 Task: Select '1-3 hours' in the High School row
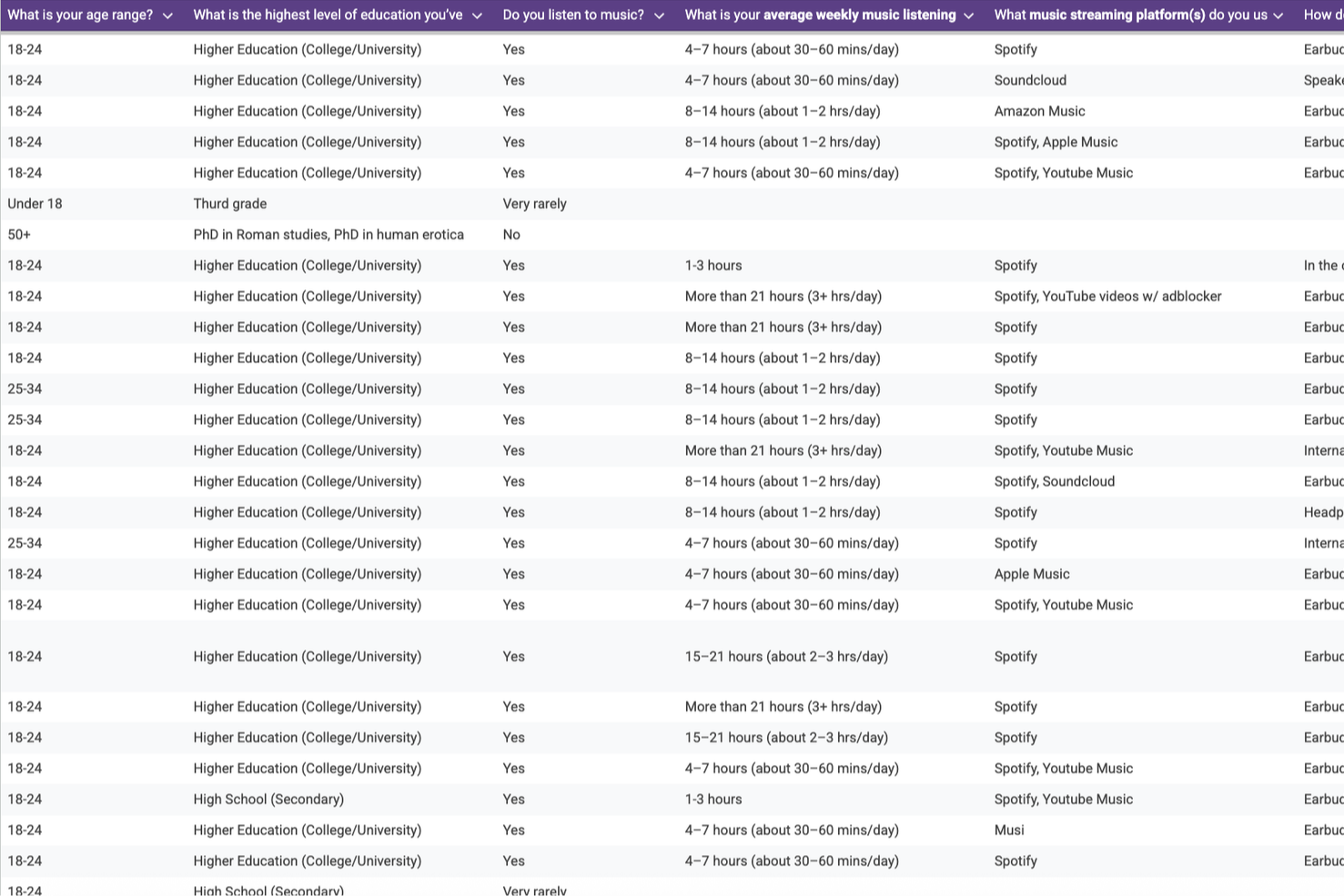713,799
